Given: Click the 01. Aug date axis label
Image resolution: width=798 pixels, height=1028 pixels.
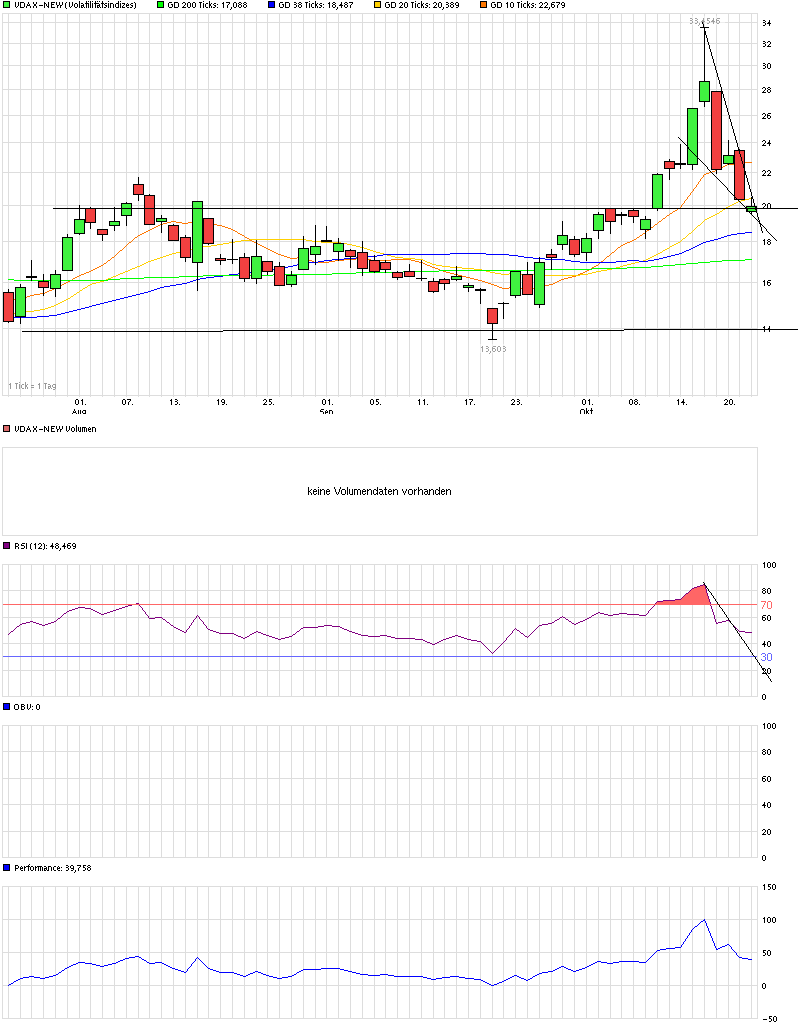Looking at the screenshot, I should (x=79, y=406).
